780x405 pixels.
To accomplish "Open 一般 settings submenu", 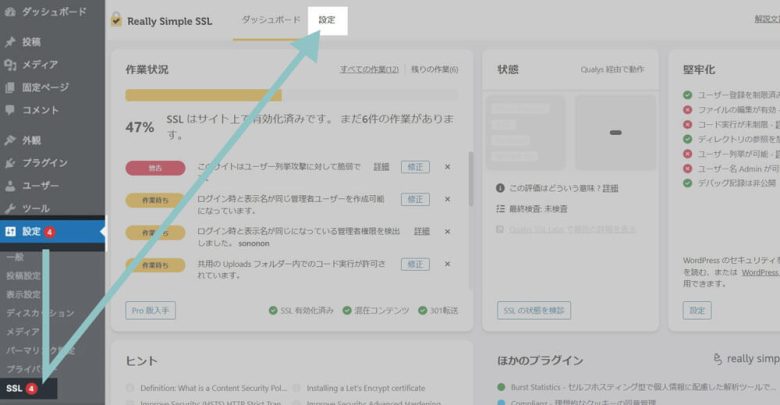I will tap(15, 257).
